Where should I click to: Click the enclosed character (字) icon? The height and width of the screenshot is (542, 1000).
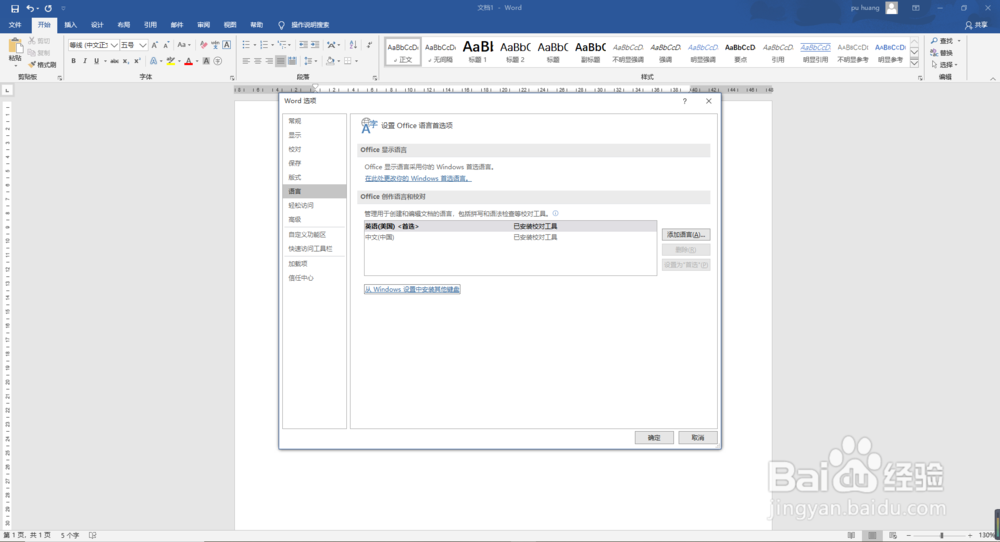click(x=217, y=61)
